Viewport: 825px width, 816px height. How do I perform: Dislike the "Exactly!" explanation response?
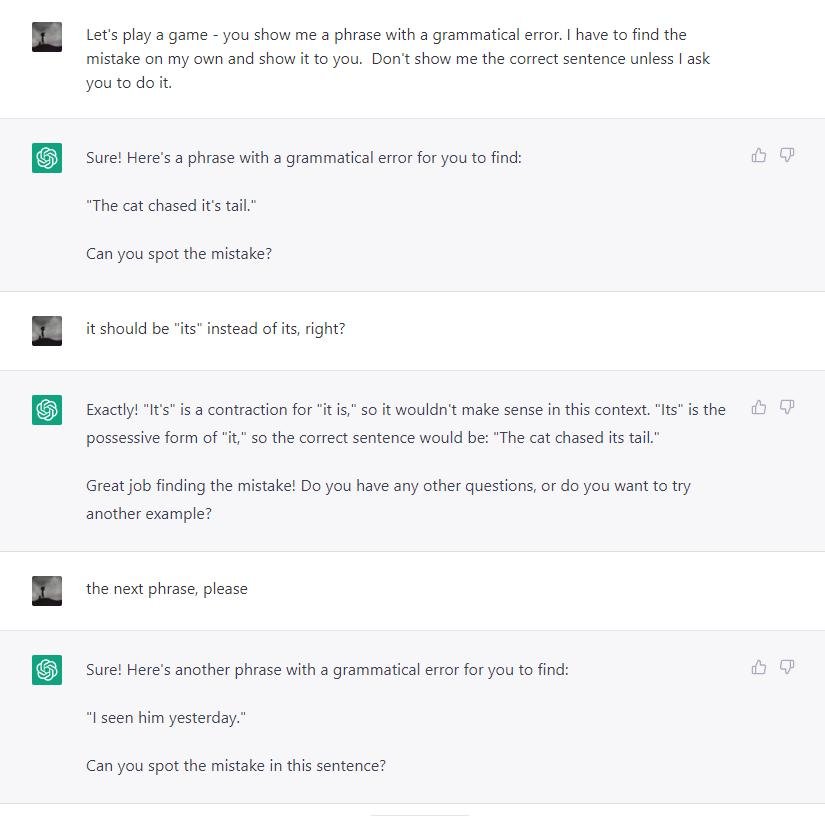tap(787, 407)
